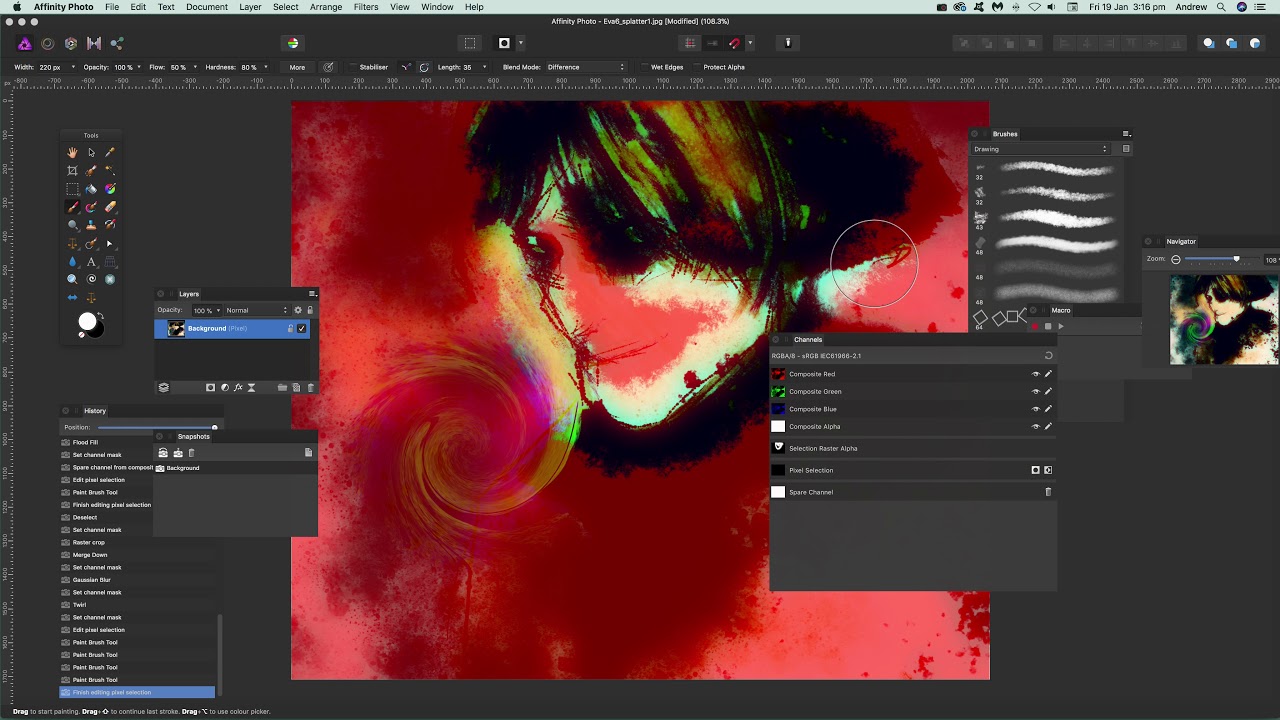
Task: Open the Select menu in menu bar
Action: point(286,7)
